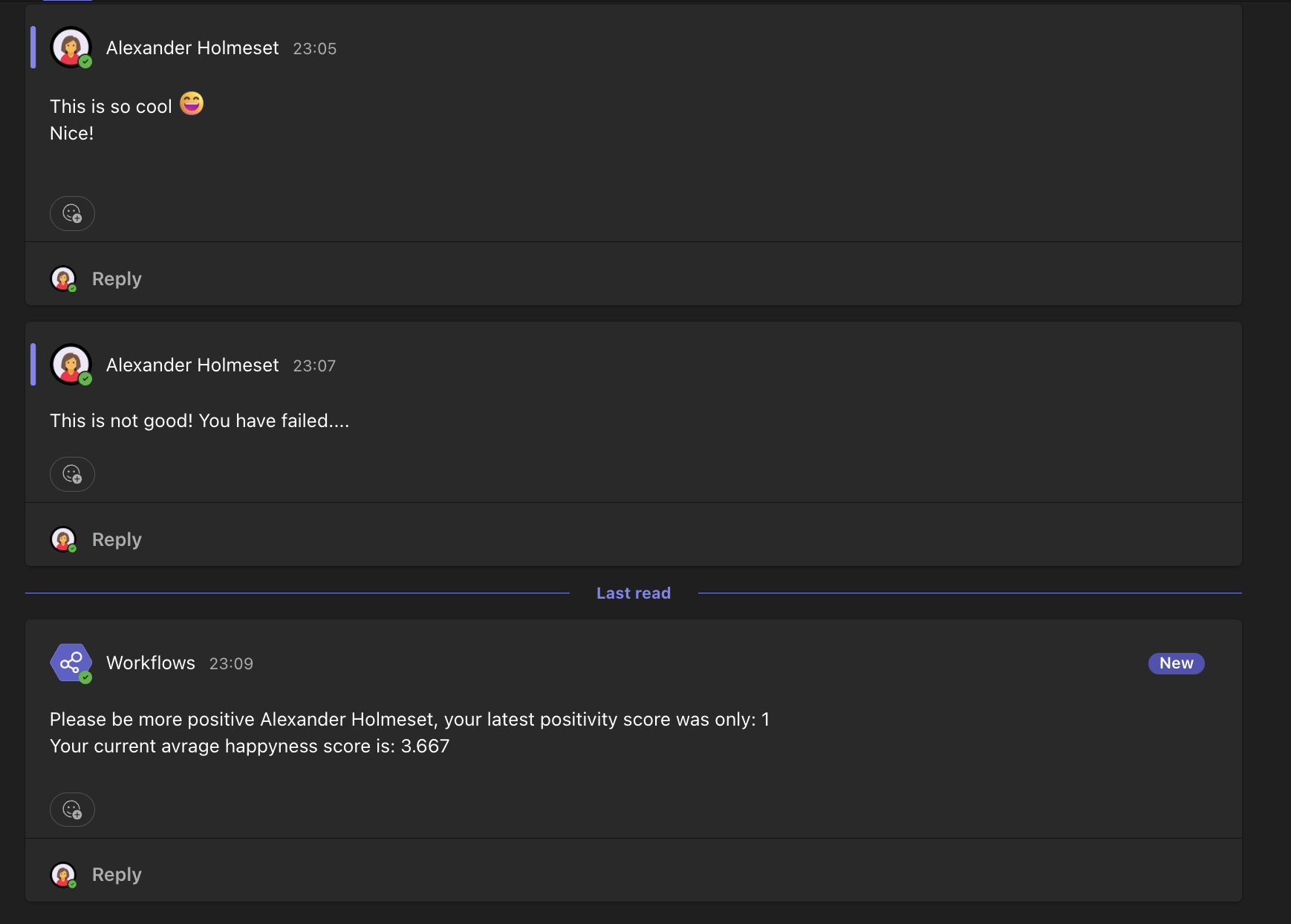Reply to the 'This is not good' thread
The image size is (1291, 924).
click(117, 539)
